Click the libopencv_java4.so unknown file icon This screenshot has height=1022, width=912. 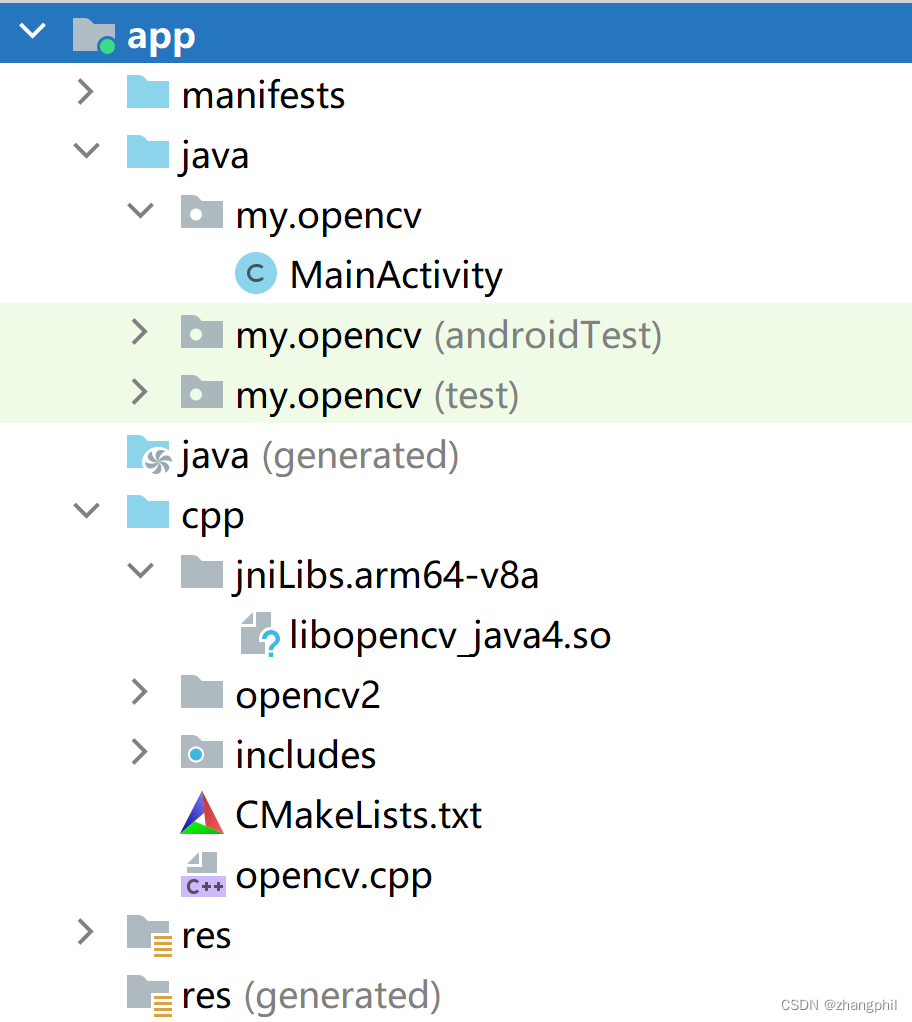tap(258, 634)
